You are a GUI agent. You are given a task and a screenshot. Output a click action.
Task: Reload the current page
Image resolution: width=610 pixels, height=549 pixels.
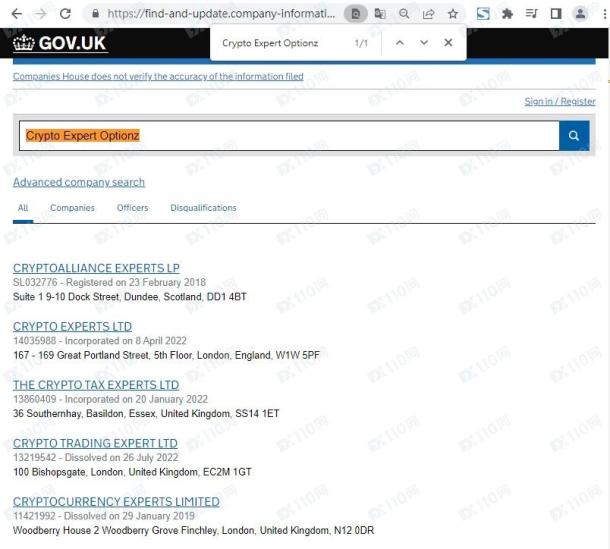[x=65, y=14]
